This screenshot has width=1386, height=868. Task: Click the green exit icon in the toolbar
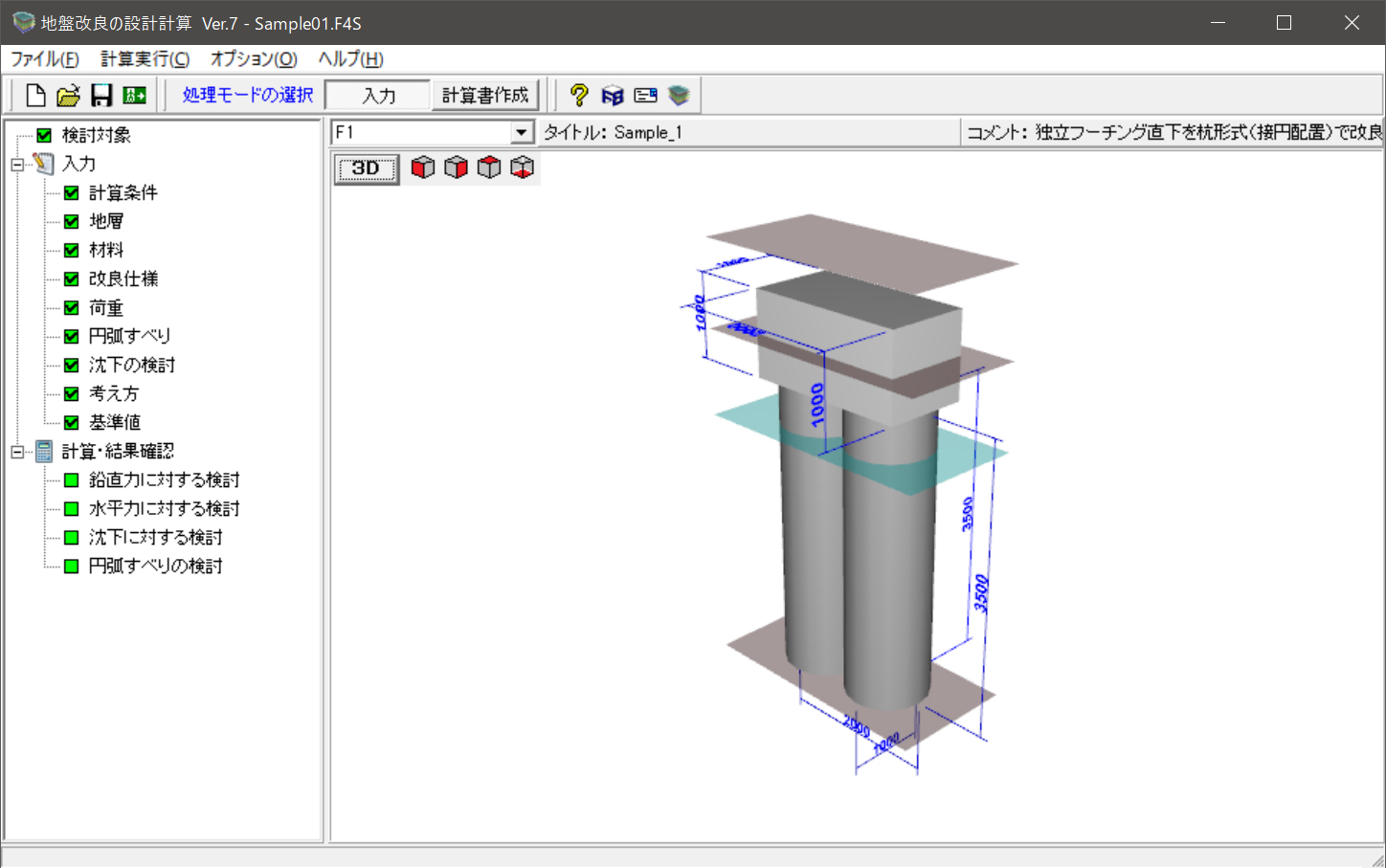pyautogui.click(x=135, y=96)
